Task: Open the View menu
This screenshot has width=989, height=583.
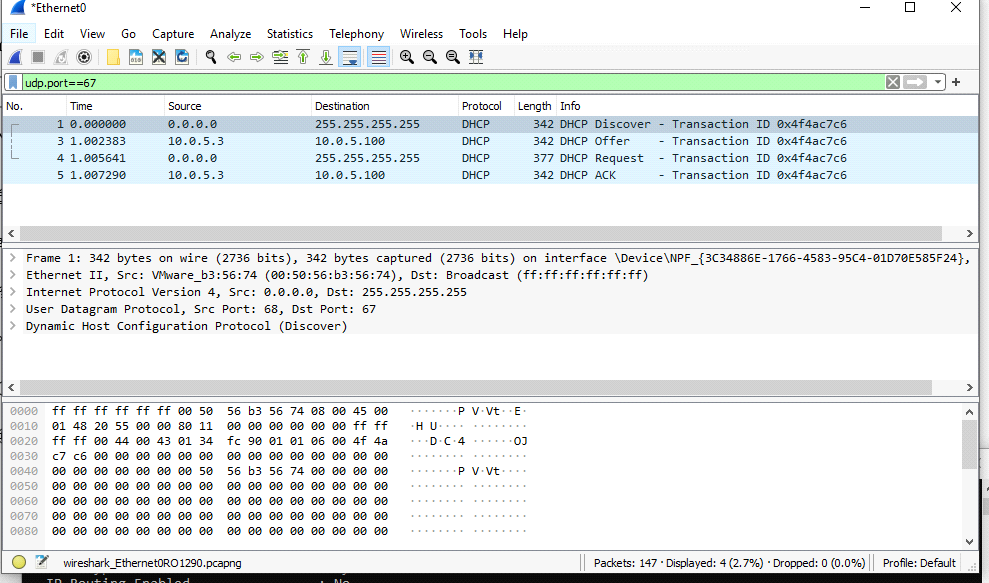Action: pos(93,34)
